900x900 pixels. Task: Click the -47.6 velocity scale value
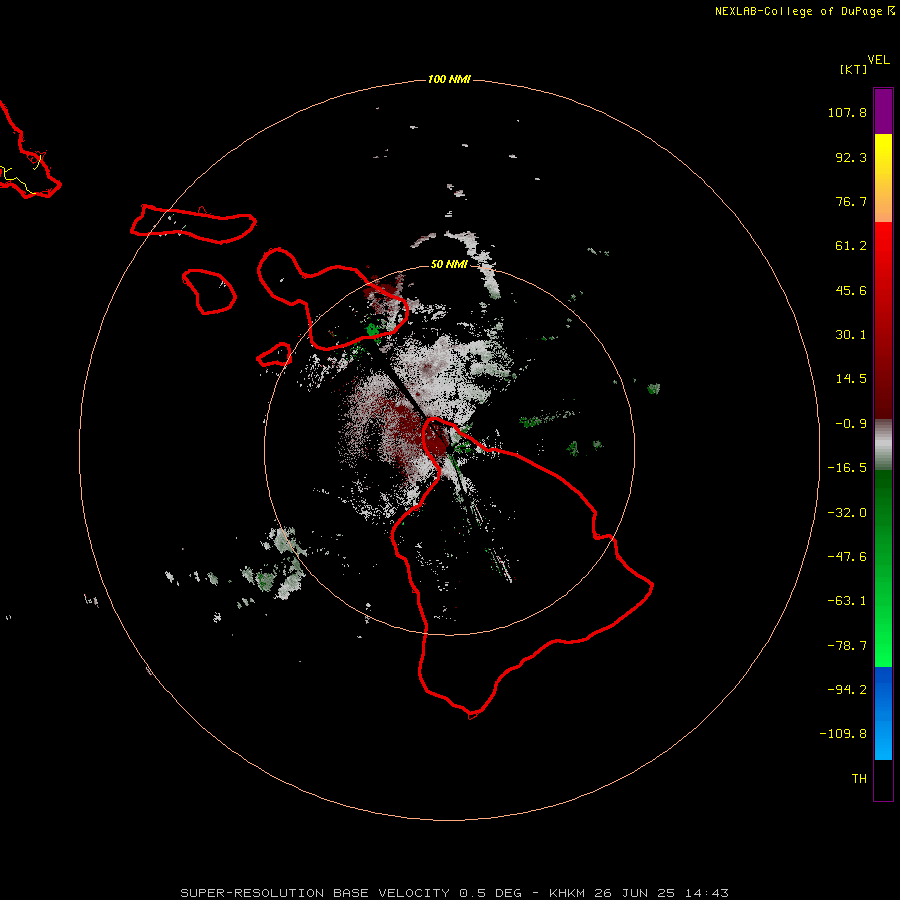pos(847,557)
